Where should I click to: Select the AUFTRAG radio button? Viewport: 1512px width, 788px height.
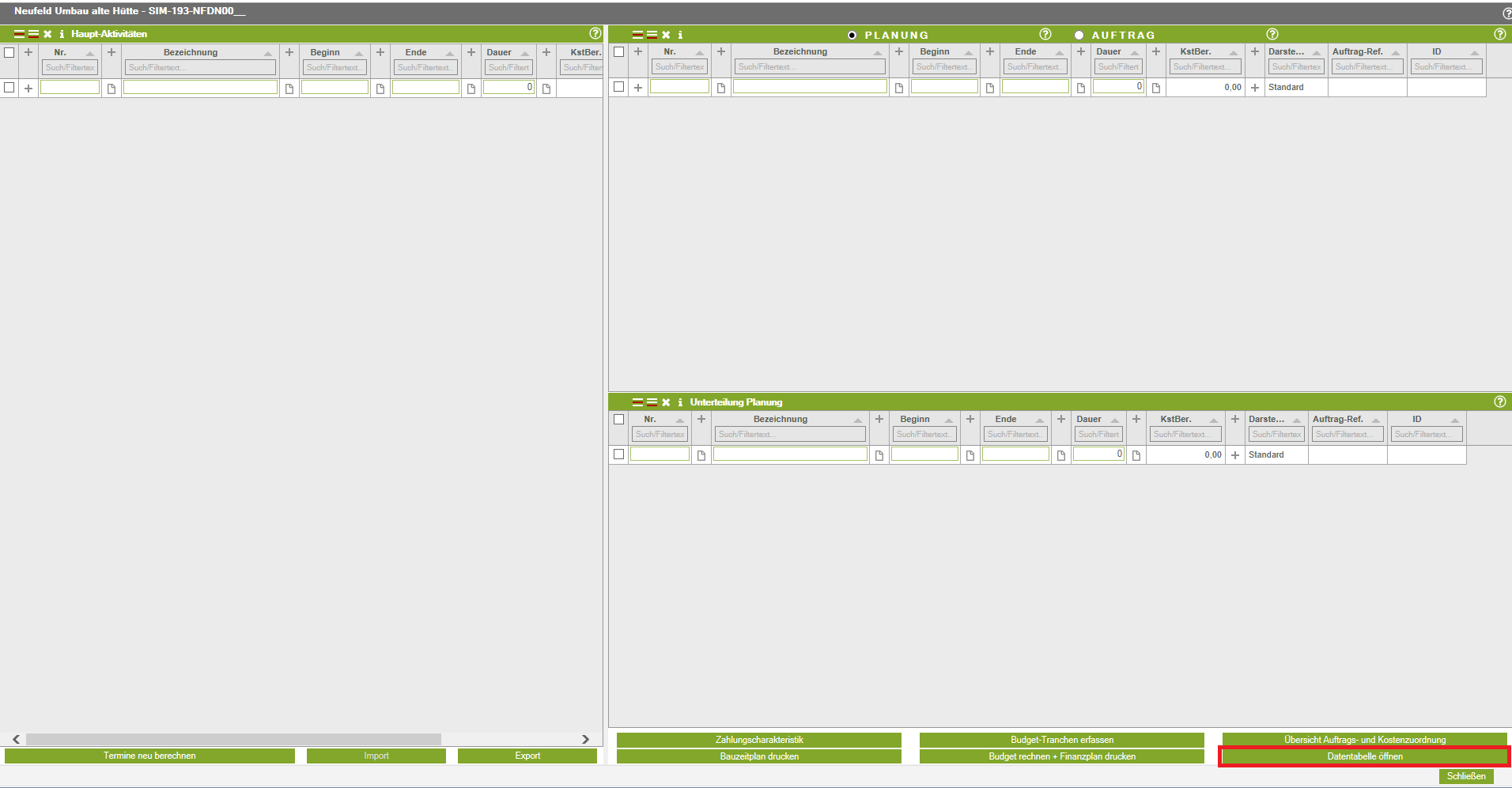pyautogui.click(x=1079, y=36)
